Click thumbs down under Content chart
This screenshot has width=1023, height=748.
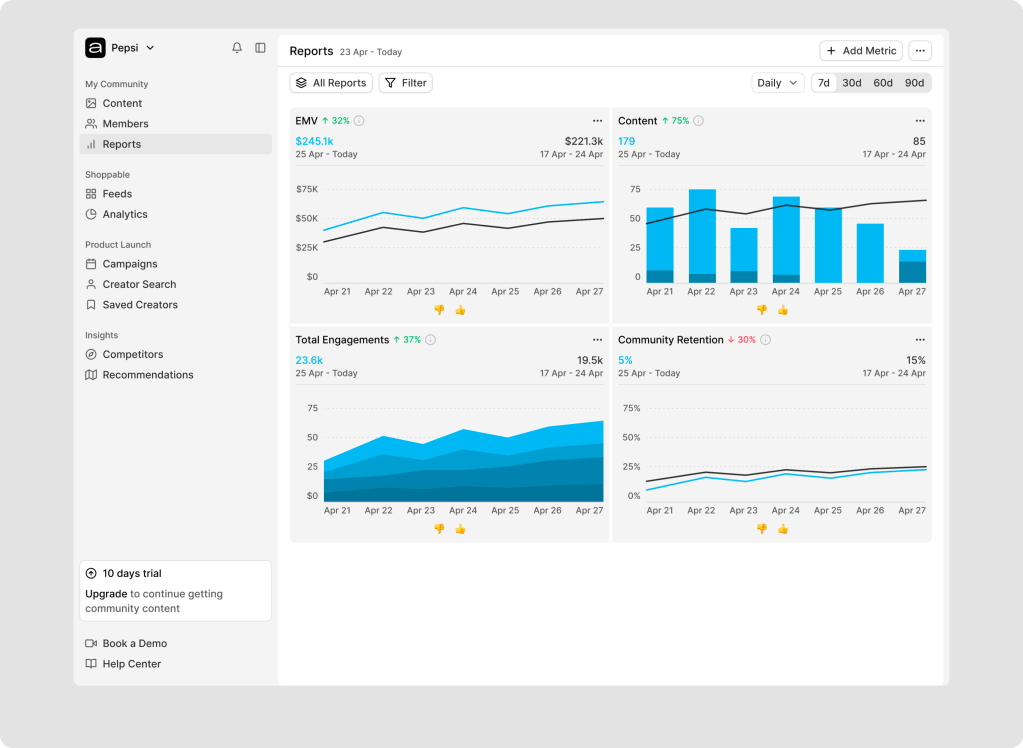(x=762, y=310)
